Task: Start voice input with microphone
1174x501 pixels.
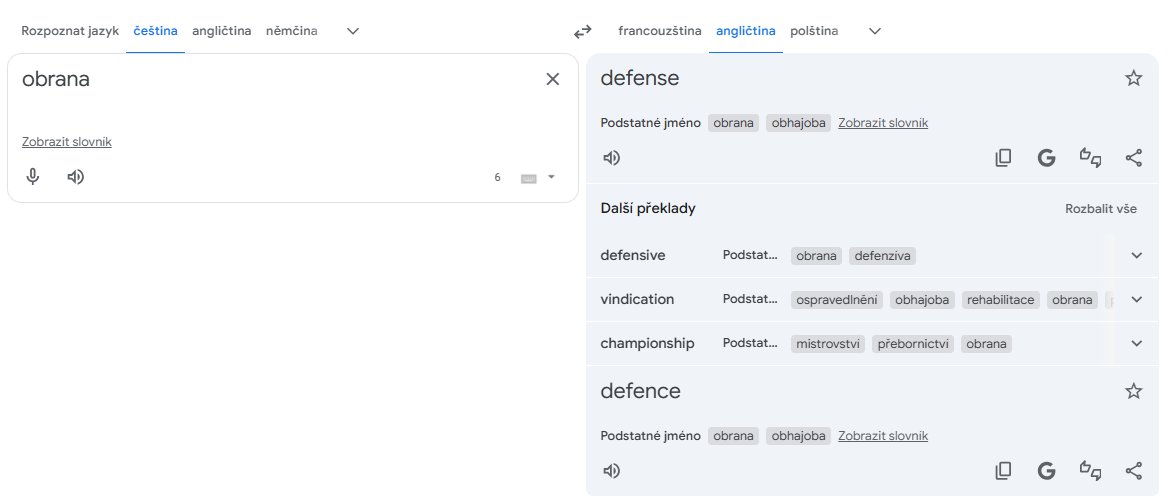Action: click(x=32, y=177)
